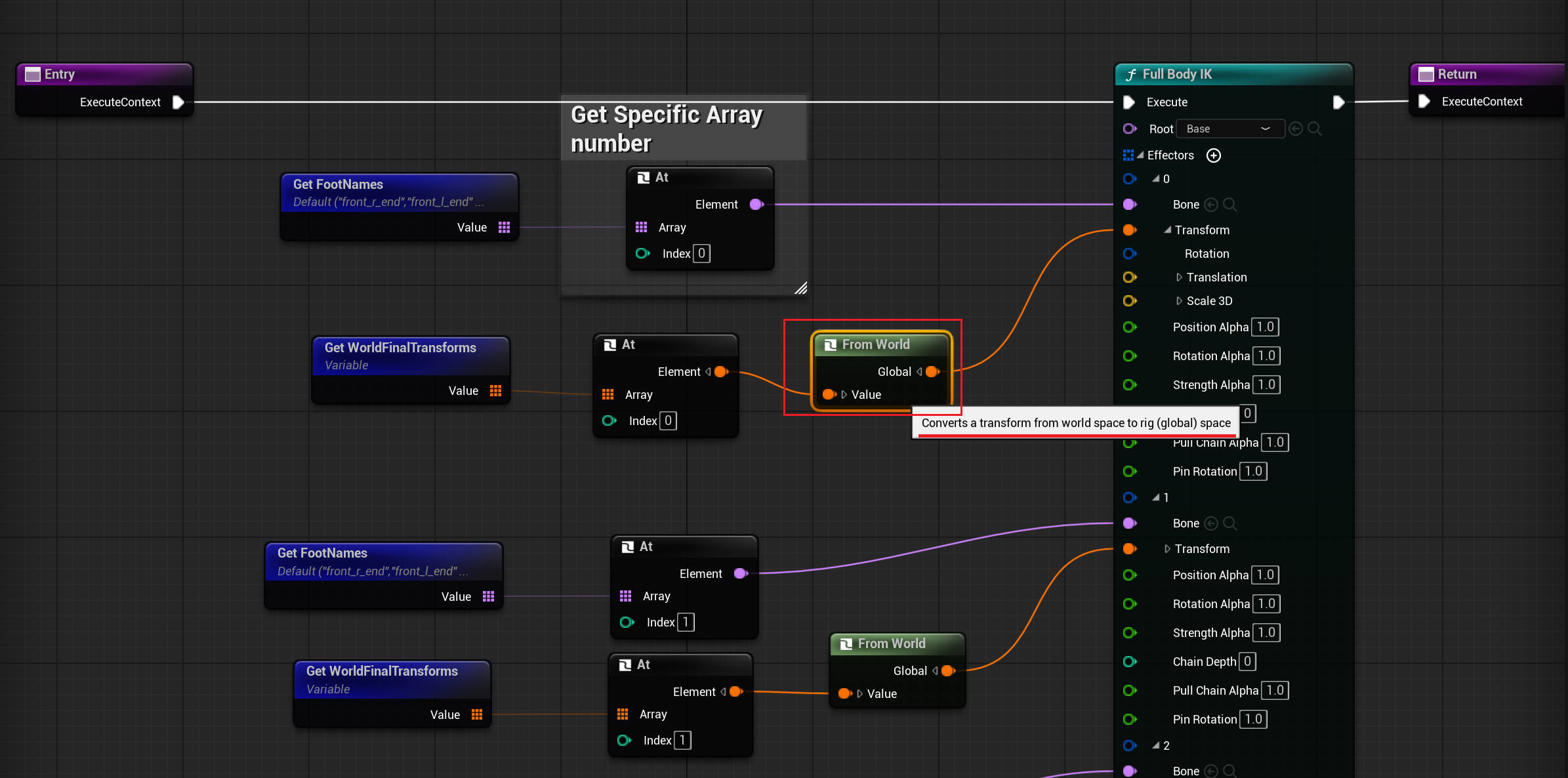
Task: Click Full Body IK Execute input pin
Action: click(x=1129, y=102)
